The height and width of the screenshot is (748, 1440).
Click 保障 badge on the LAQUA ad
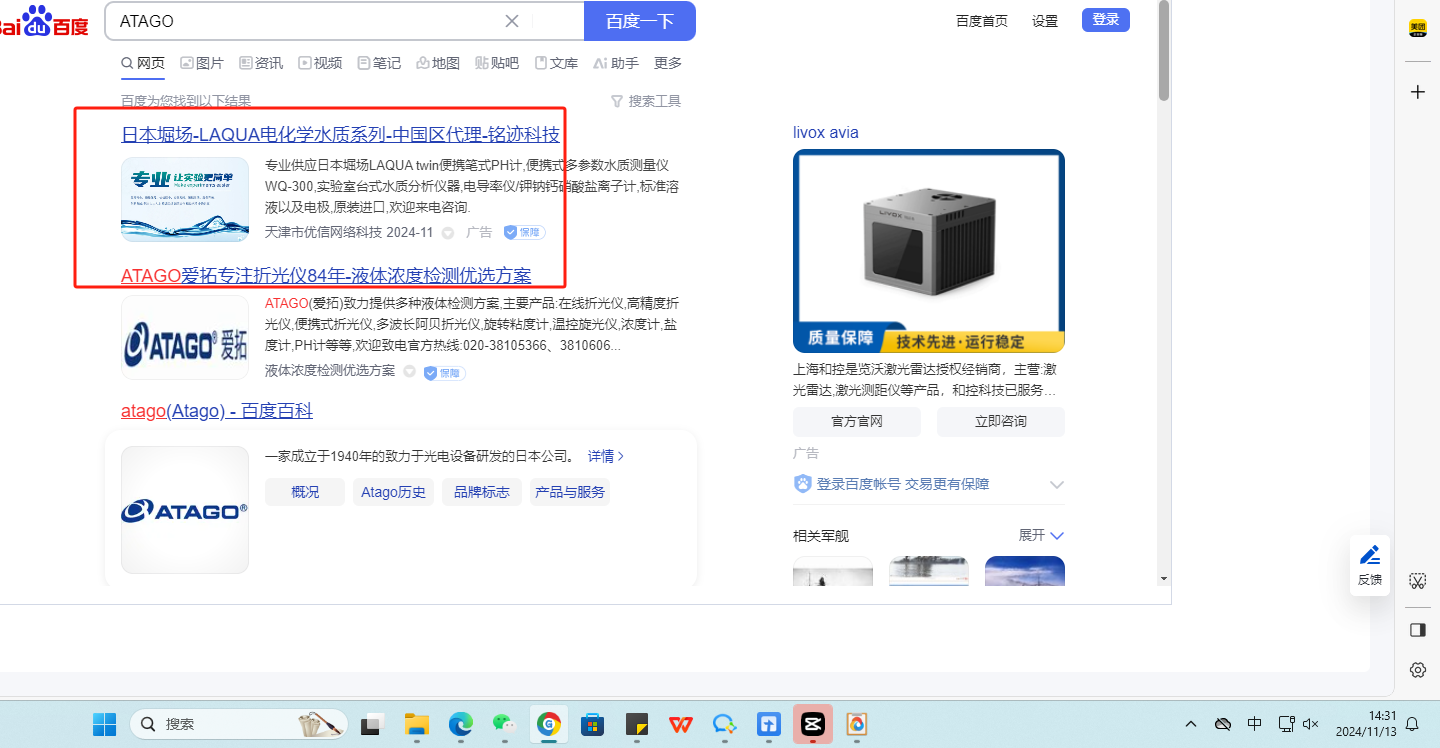pyautogui.click(x=524, y=232)
